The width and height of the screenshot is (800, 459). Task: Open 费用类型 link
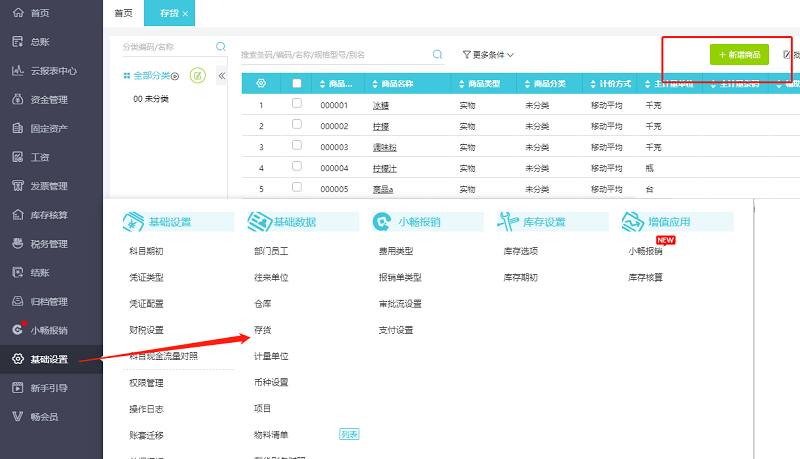[396, 251]
